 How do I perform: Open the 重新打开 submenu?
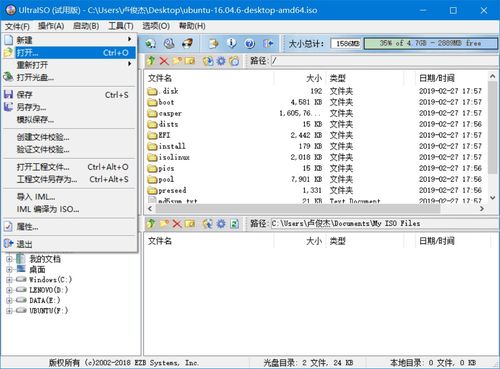coord(70,65)
